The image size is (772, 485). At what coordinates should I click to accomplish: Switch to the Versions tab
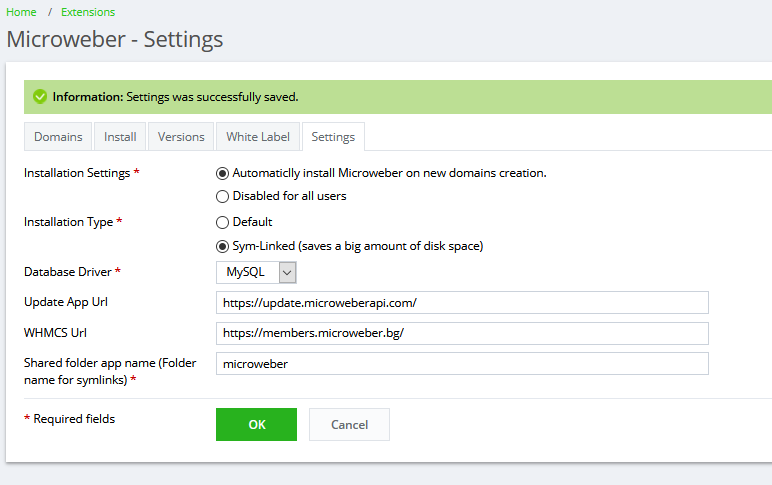tap(181, 137)
